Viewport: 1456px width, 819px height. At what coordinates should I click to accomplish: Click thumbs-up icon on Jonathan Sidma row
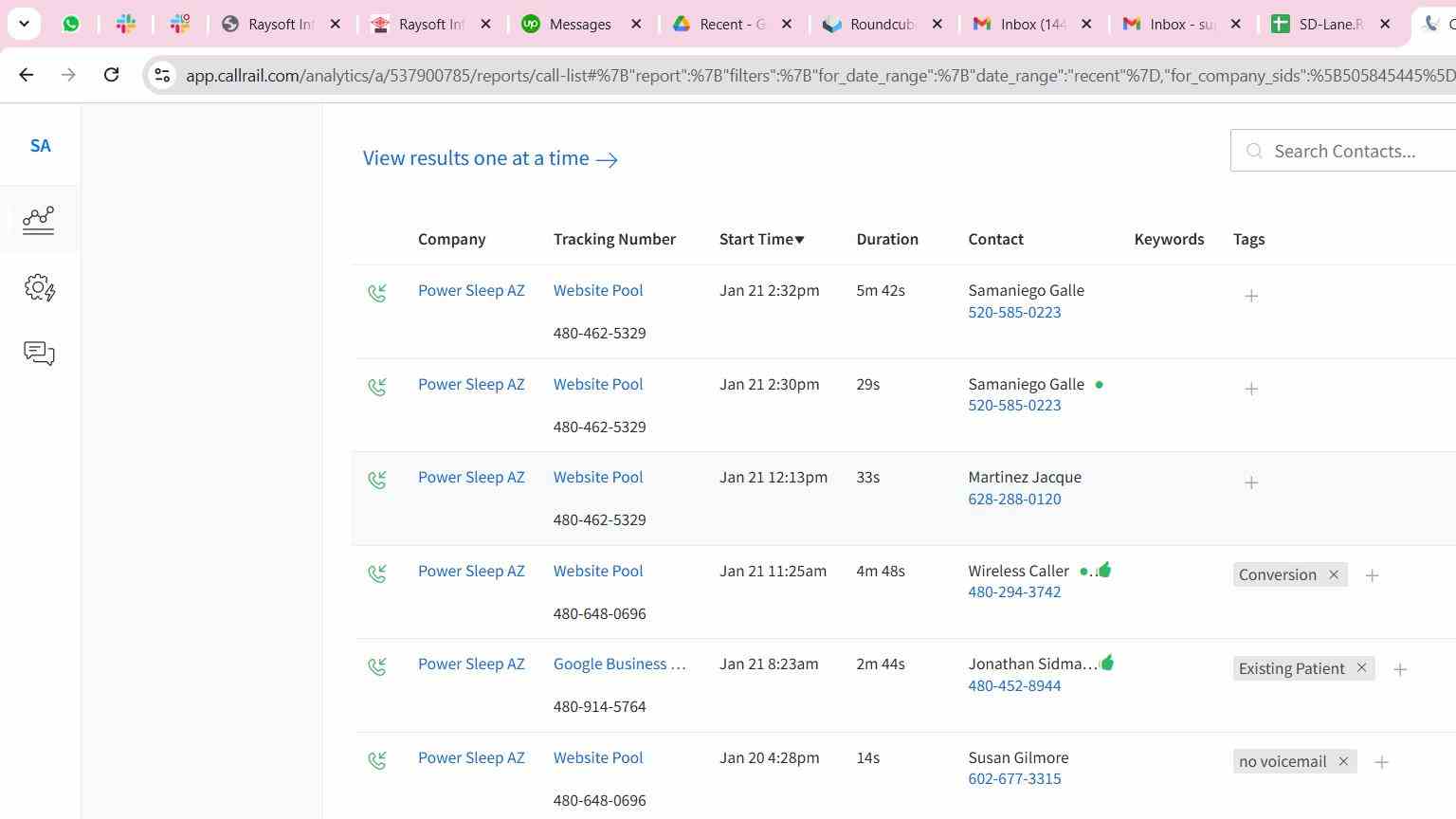coord(1107,663)
